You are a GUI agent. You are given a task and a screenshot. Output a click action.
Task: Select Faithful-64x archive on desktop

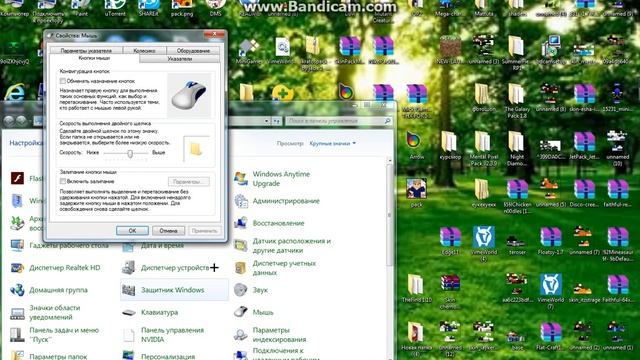click(617, 288)
